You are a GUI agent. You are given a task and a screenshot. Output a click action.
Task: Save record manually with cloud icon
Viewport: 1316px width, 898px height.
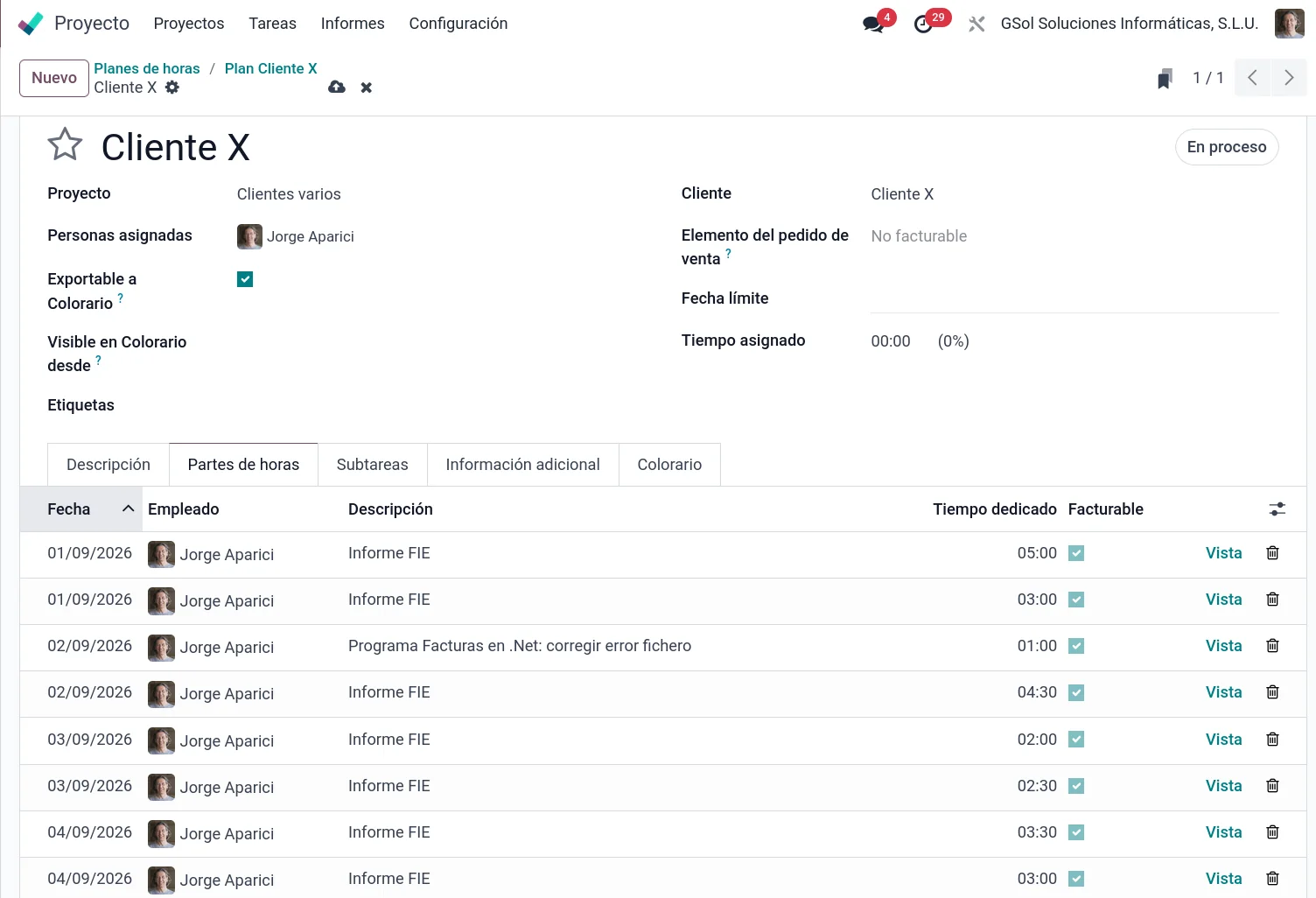click(337, 88)
